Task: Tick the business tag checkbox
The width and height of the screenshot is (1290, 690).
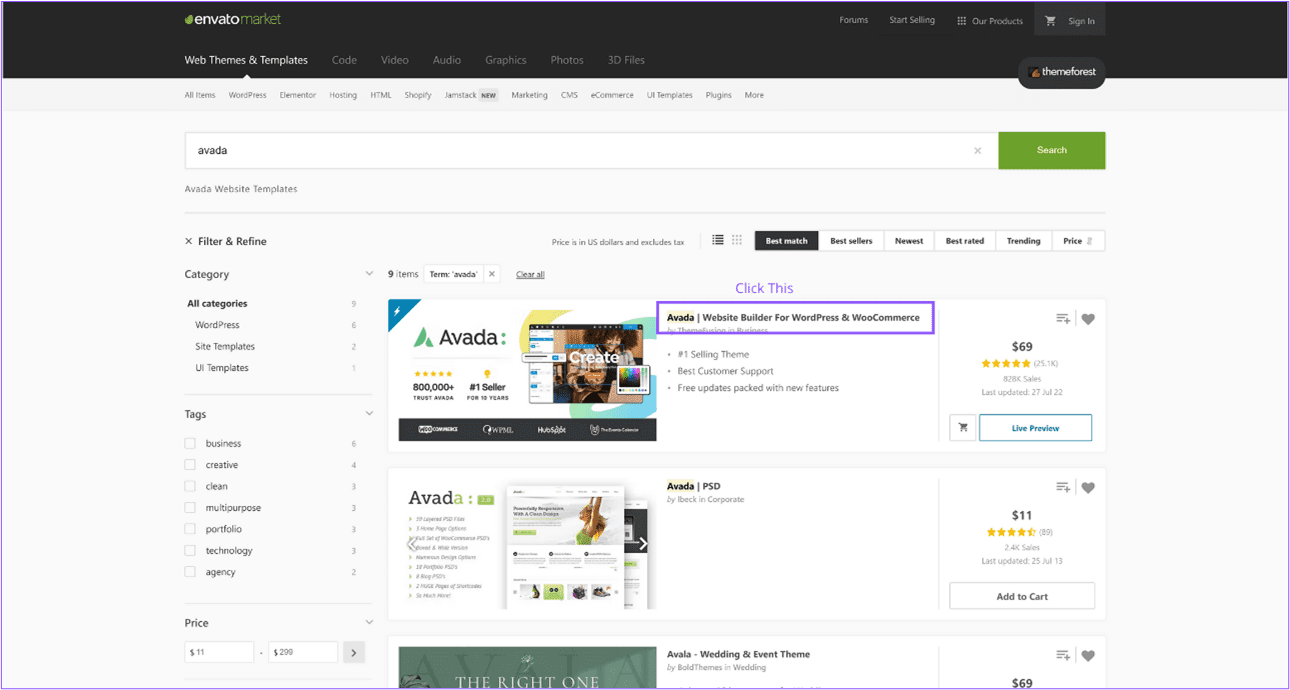Action: [190, 444]
